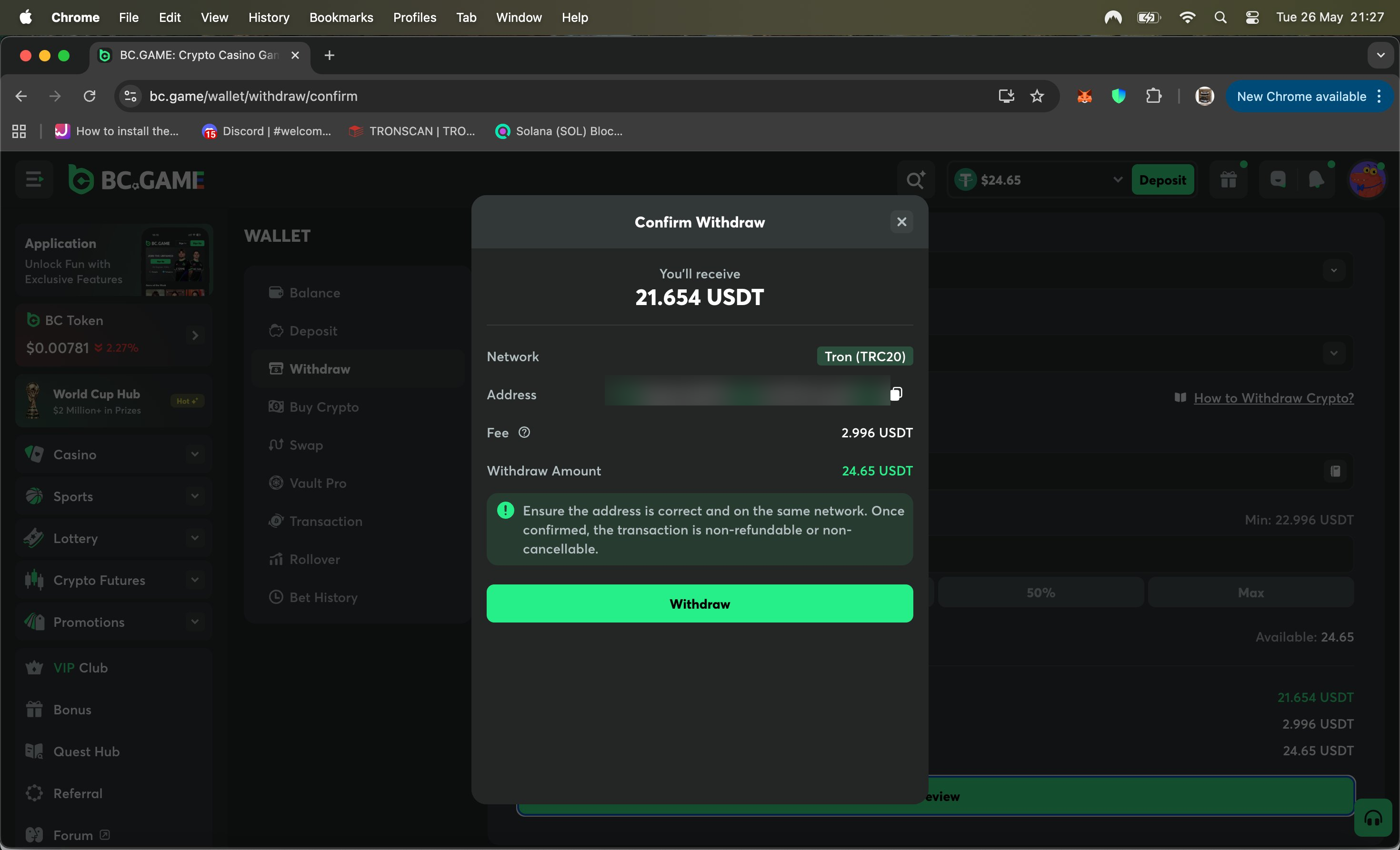Open the Chrome extensions puzzle icon
The image size is (1400, 850).
coord(1153,97)
